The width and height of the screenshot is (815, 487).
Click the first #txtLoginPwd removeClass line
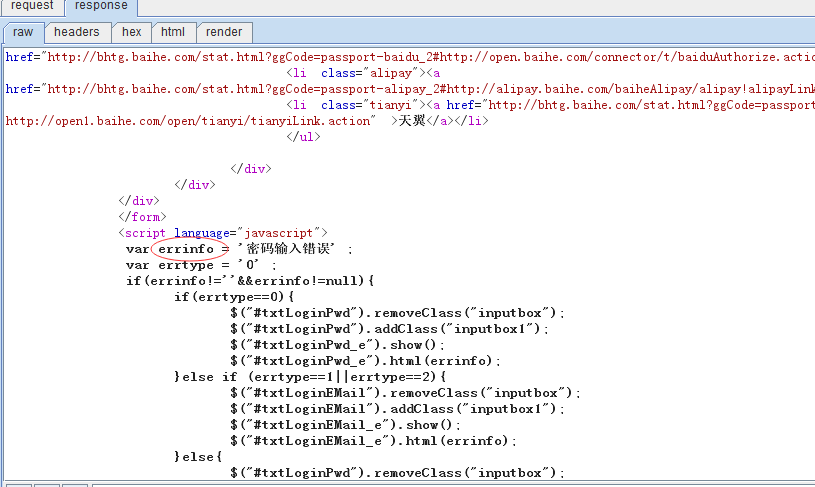[398, 313]
